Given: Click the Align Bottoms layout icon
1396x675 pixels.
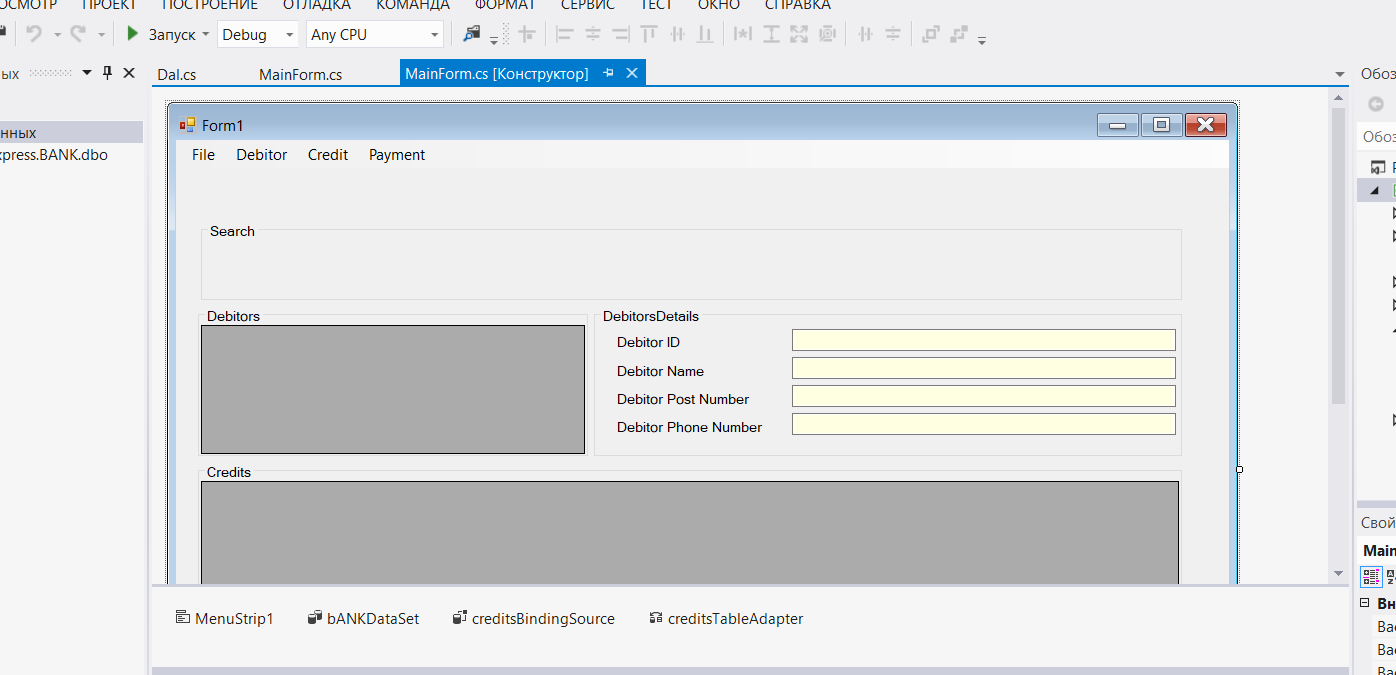Looking at the screenshot, I should coord(705,34).
